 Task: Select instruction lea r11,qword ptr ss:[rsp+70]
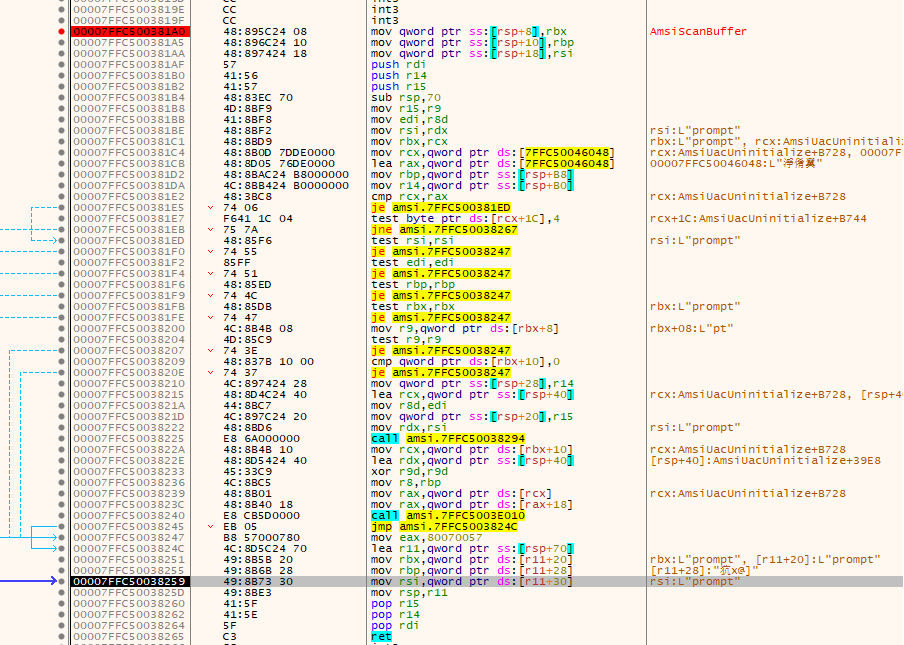point(472,548)
